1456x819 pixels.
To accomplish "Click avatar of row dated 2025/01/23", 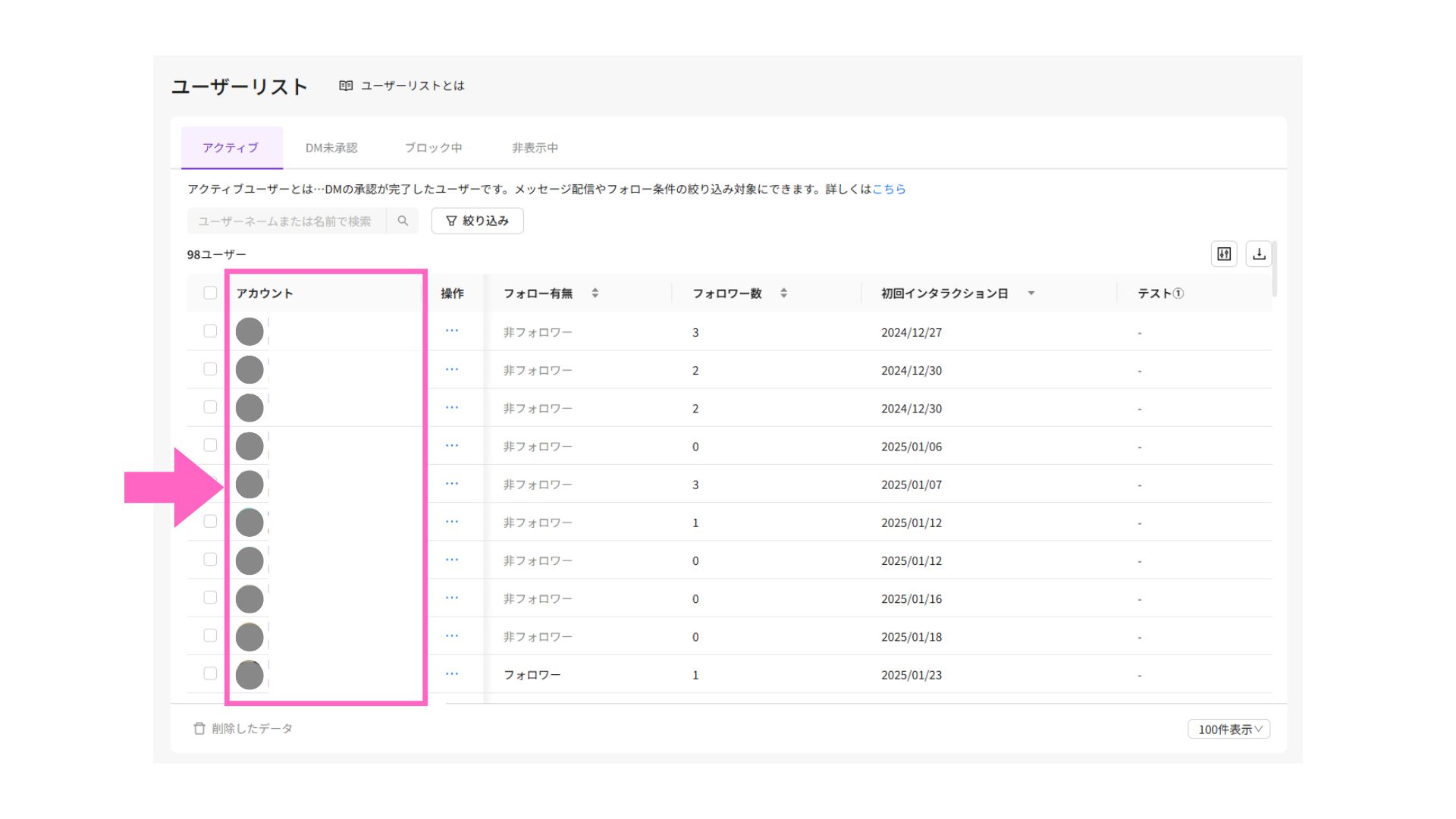I will pyautogui.click(x=249, y=675).
